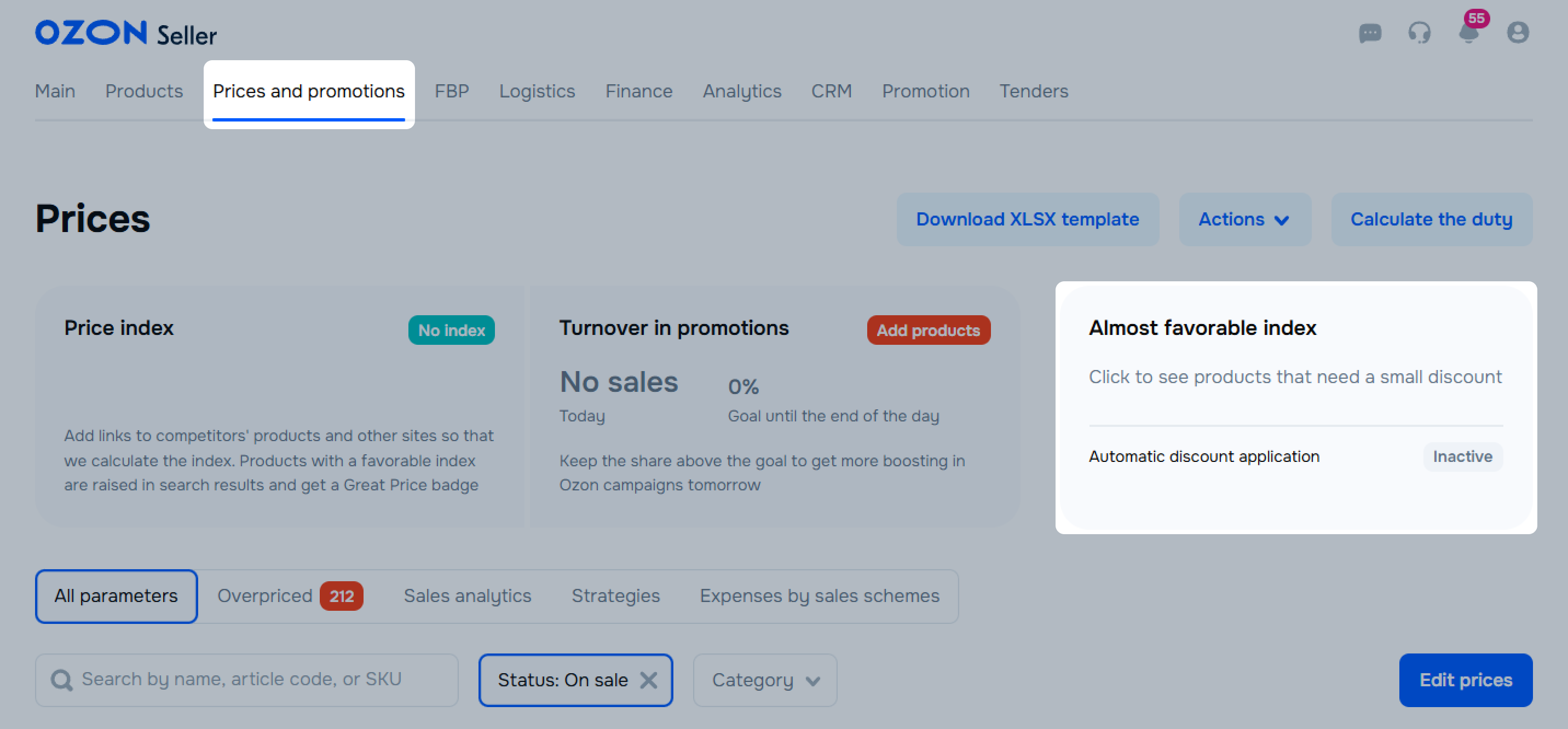
Task: Click the OZON Seller logo
Action: (x=125, y=33)
